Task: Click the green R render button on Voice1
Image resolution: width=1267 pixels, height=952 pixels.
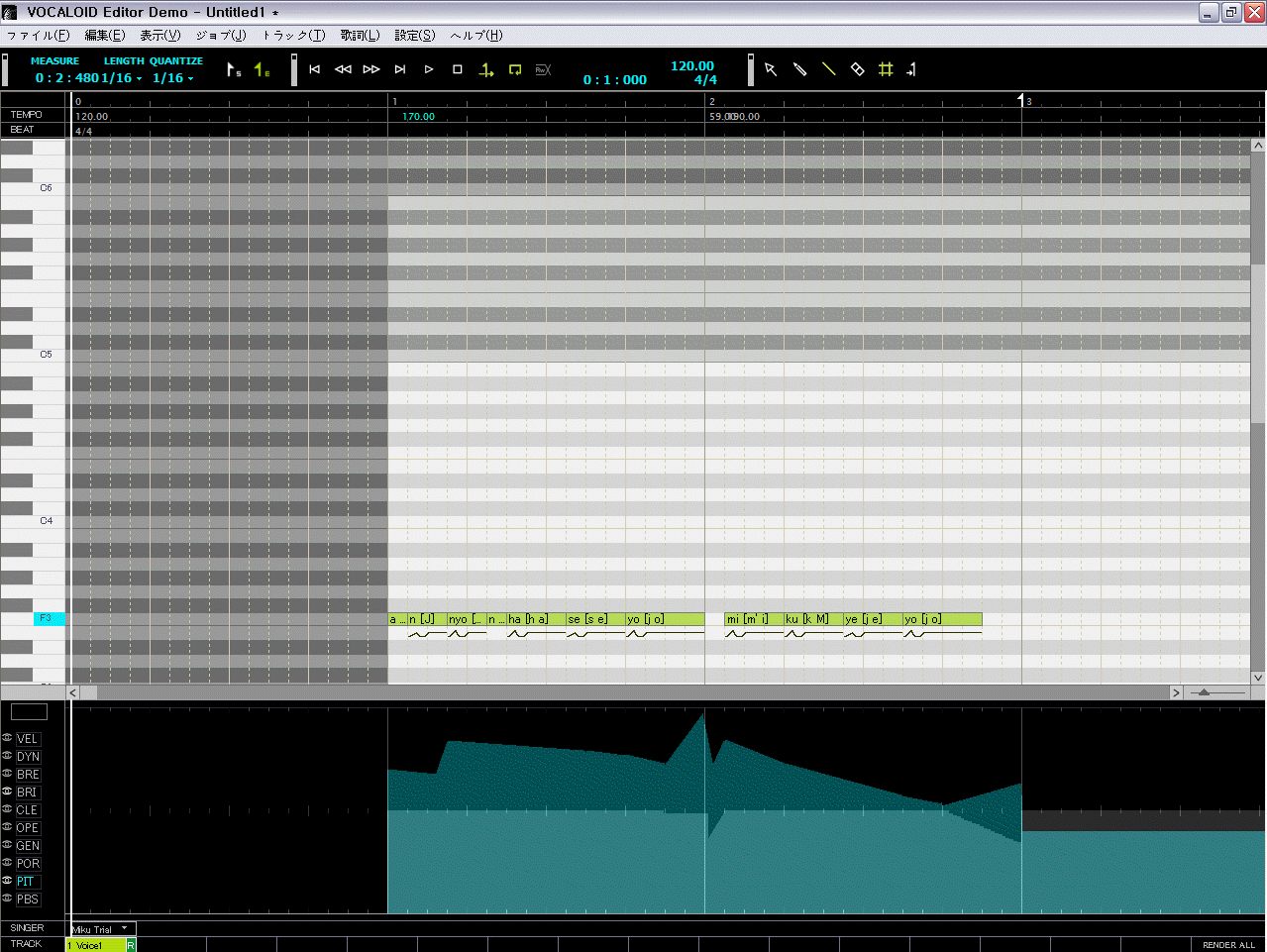Action: [131, 945]
